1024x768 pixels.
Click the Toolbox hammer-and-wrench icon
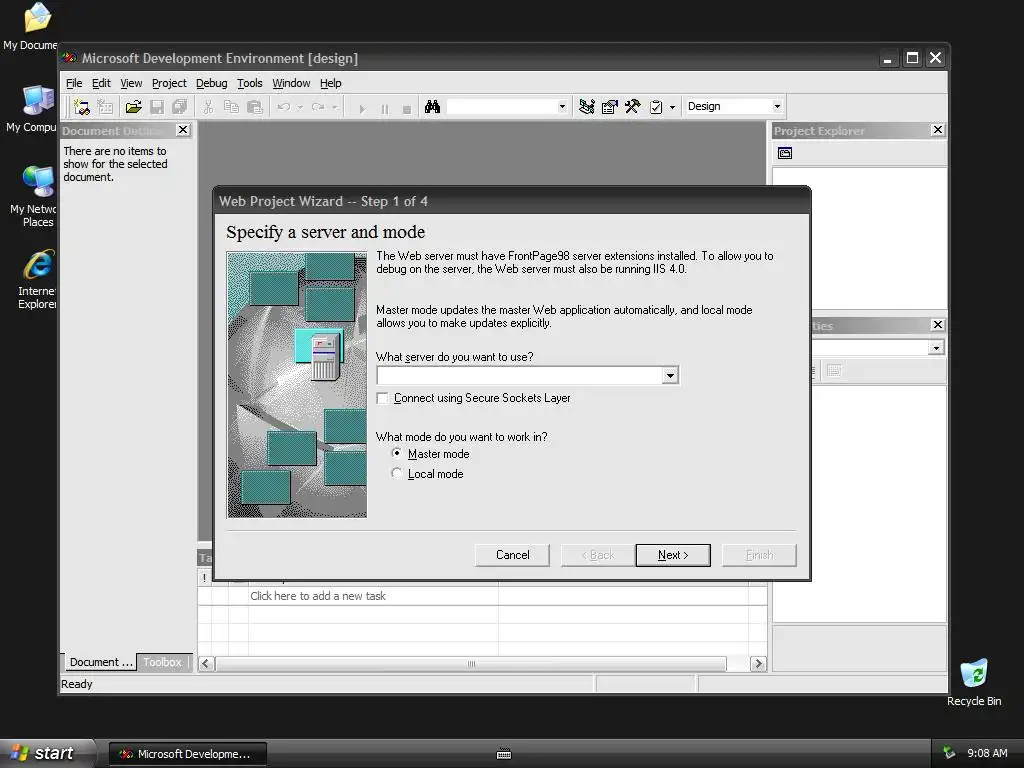pyautogui.click(x=632, y=107)
